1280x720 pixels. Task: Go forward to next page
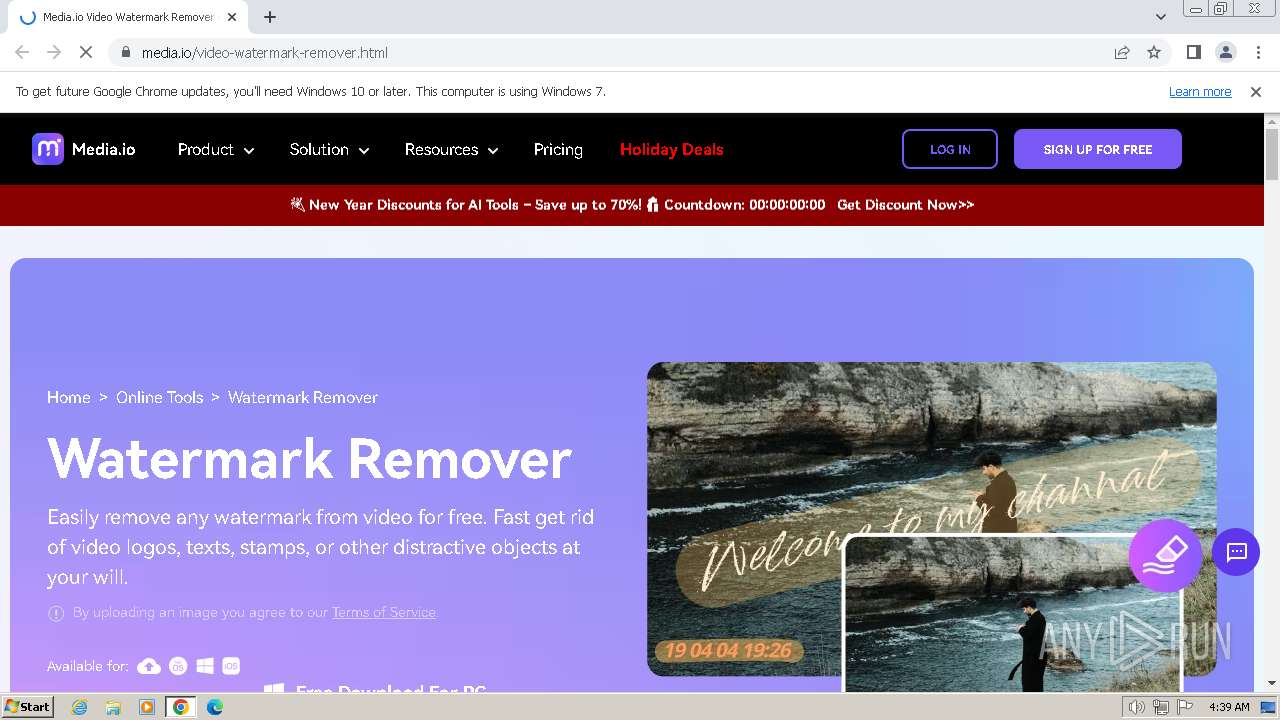pos(54,52)
